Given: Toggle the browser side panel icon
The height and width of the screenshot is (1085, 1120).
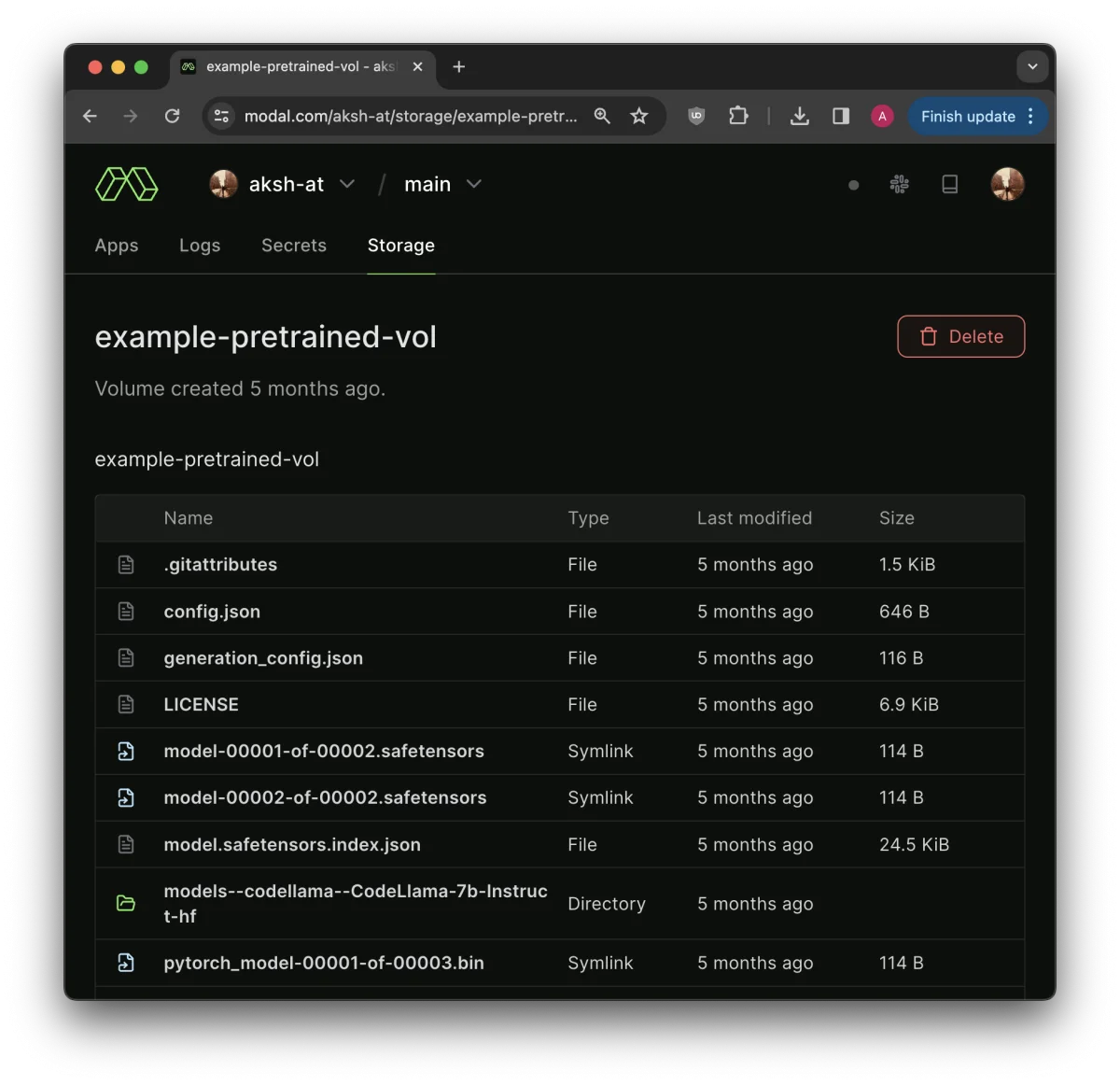Looking at the screenshot, I should pos(841,116).
